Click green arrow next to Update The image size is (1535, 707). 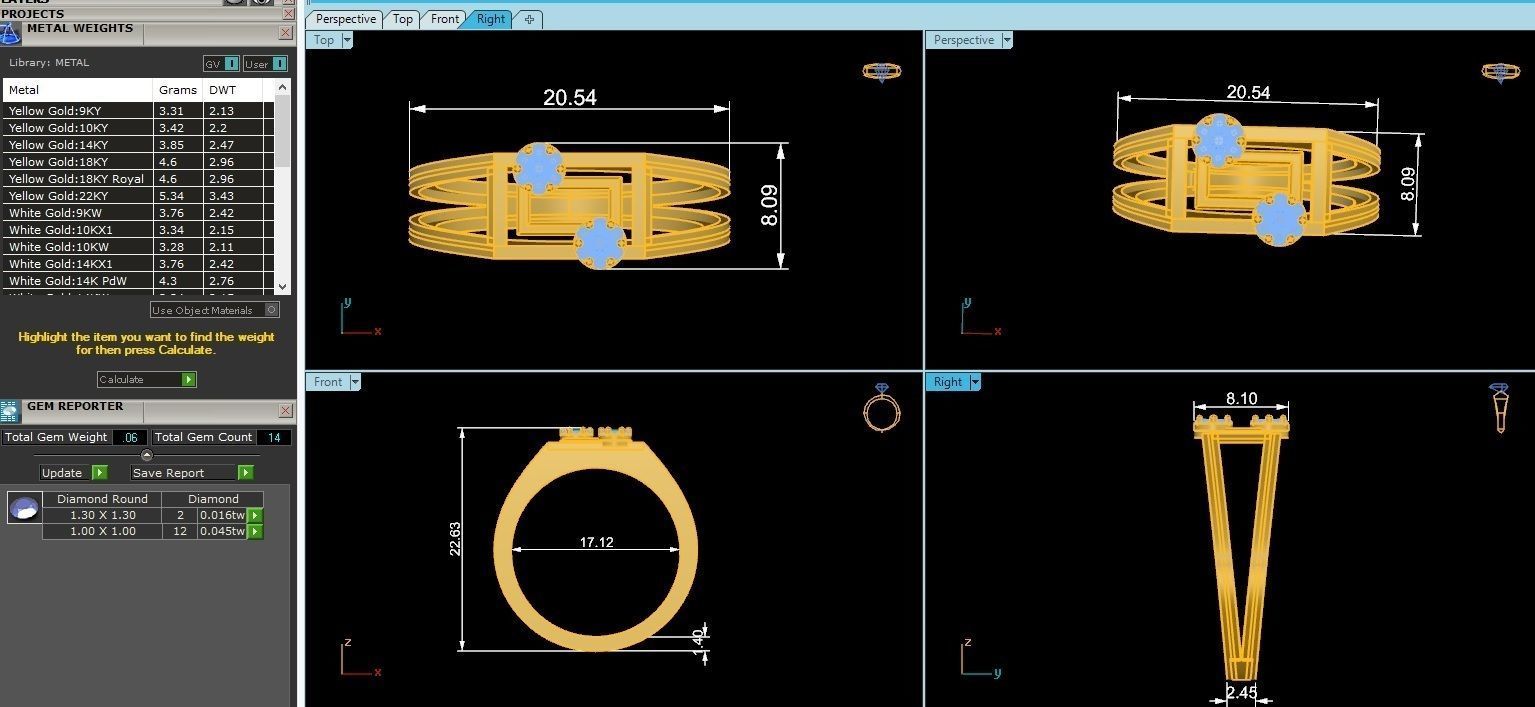coord(99,473)
